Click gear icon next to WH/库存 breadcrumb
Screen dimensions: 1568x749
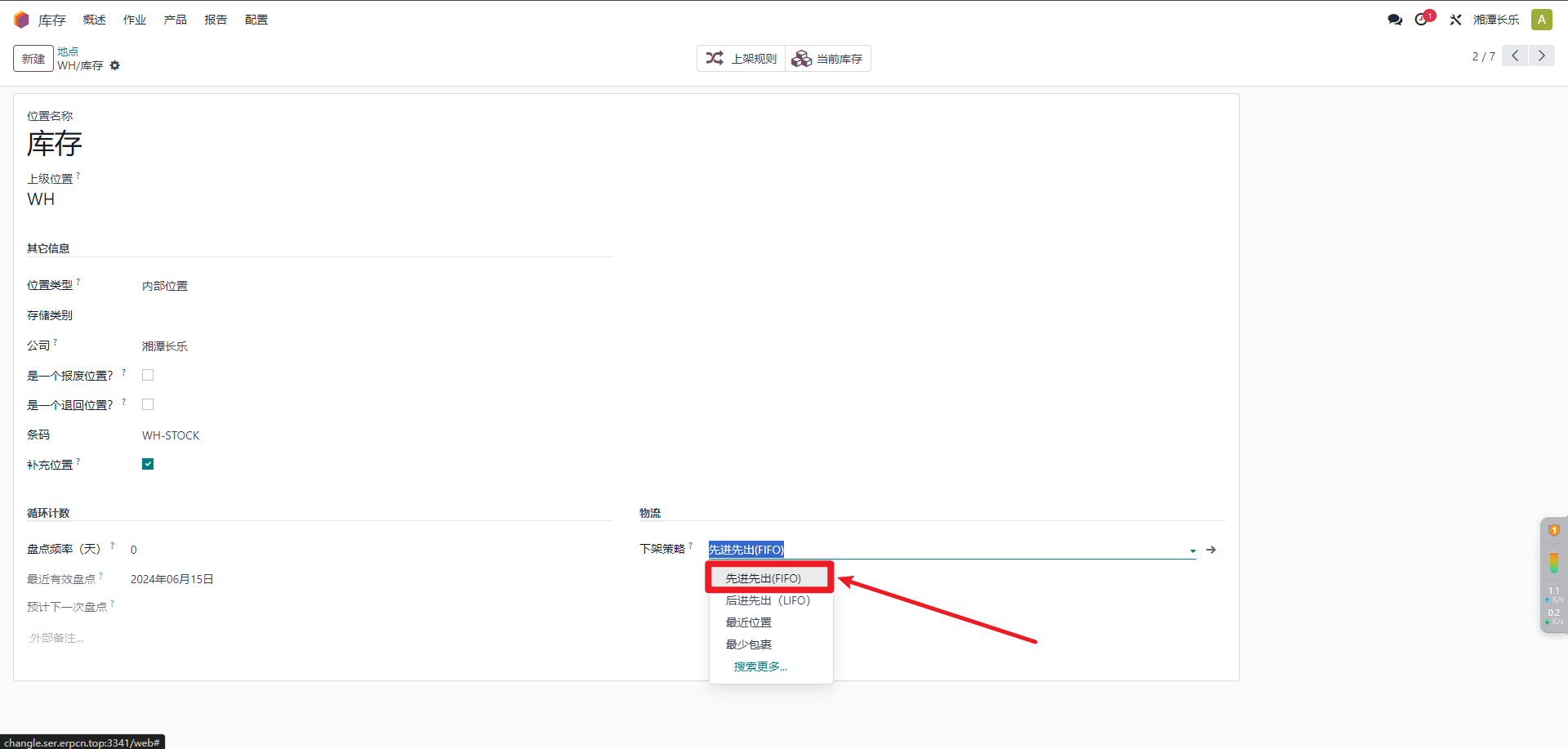point(115,65)
